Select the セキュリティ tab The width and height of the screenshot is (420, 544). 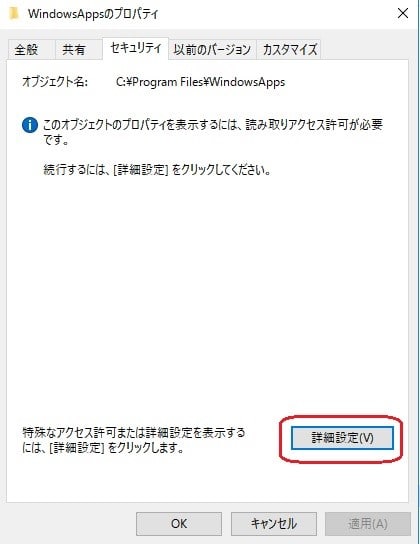[x=136, y=48]
